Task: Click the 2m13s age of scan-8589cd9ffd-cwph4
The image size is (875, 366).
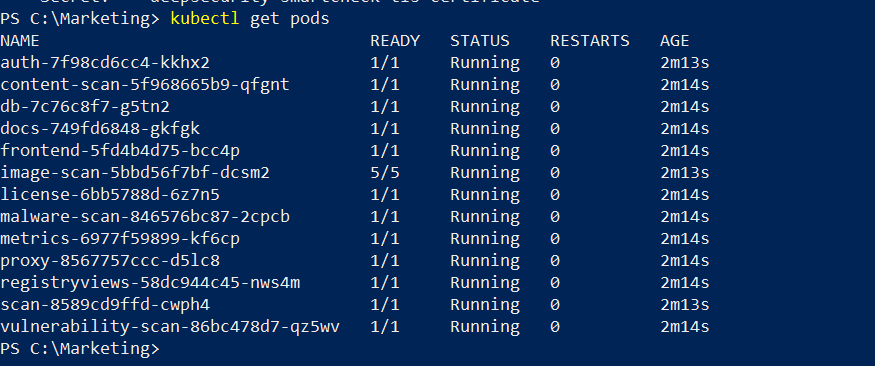Action: click(685, 305)
